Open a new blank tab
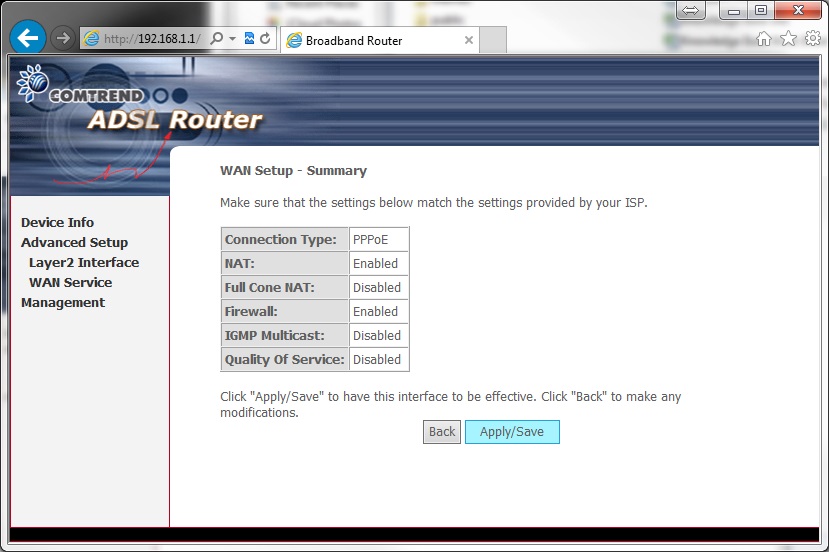829x552 pixels. click(493, 40)
